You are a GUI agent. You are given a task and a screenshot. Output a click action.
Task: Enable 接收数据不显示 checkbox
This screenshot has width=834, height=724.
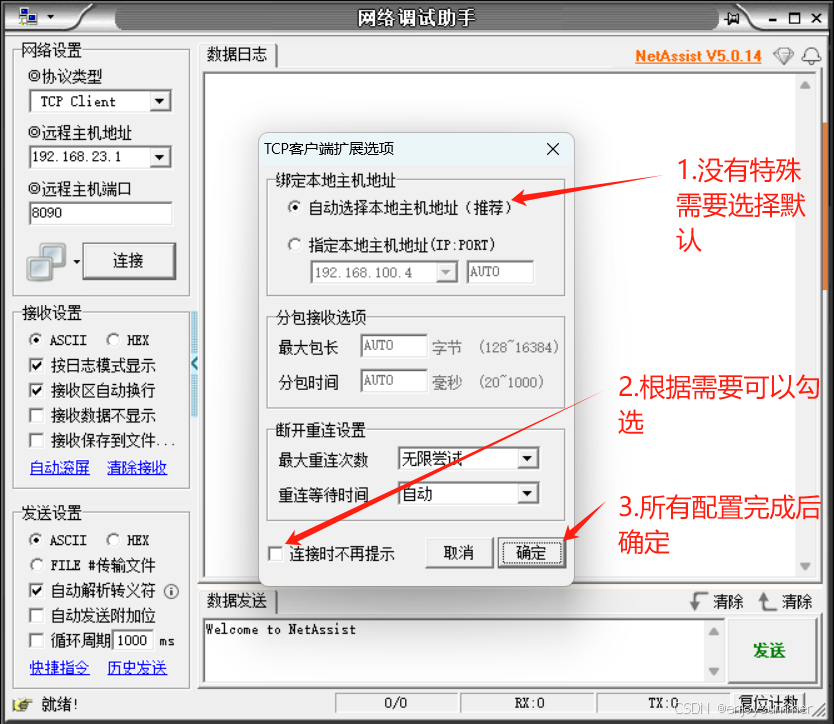(36, 415)
